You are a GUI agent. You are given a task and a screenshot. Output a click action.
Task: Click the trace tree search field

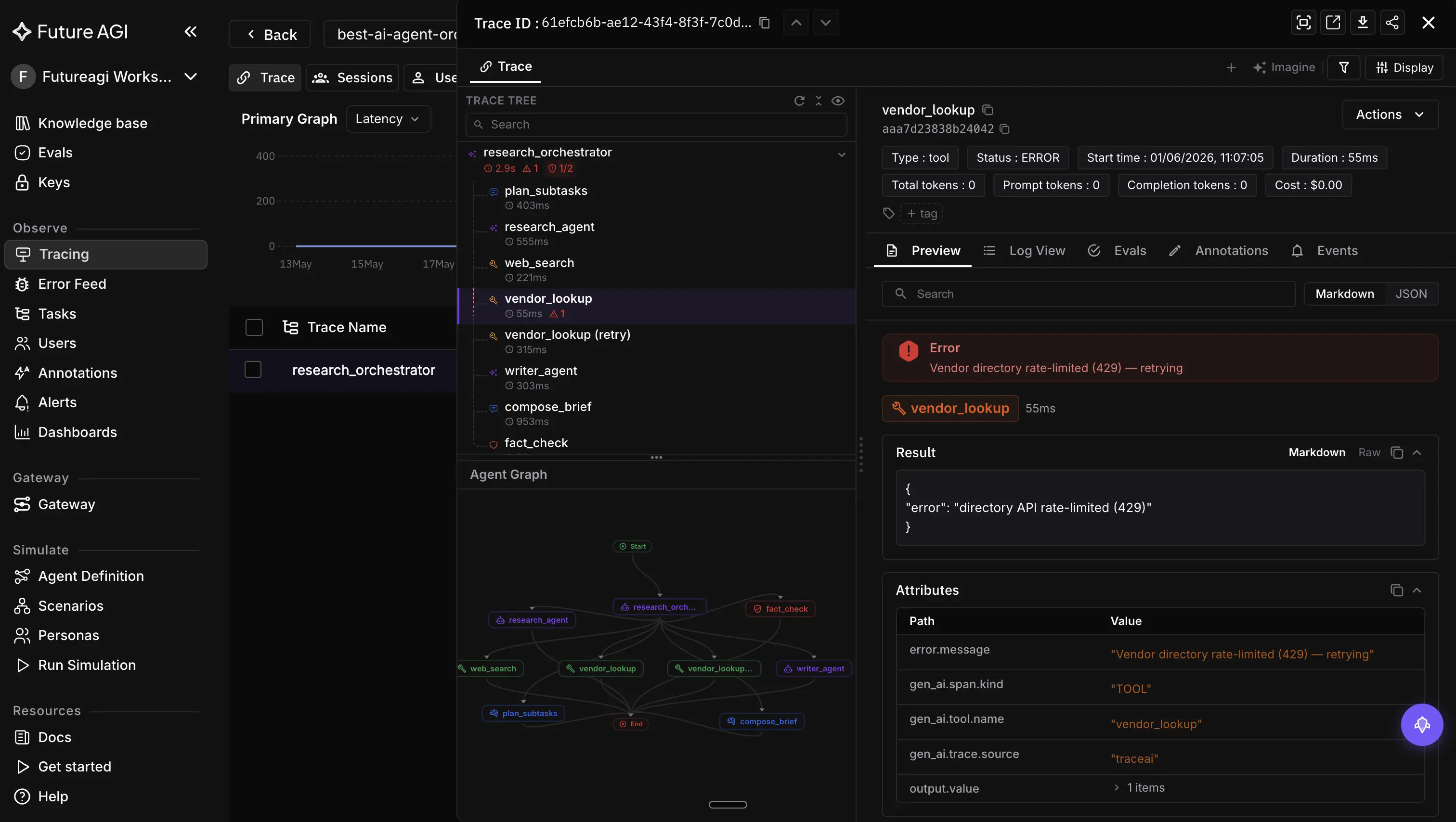[656, 124]
